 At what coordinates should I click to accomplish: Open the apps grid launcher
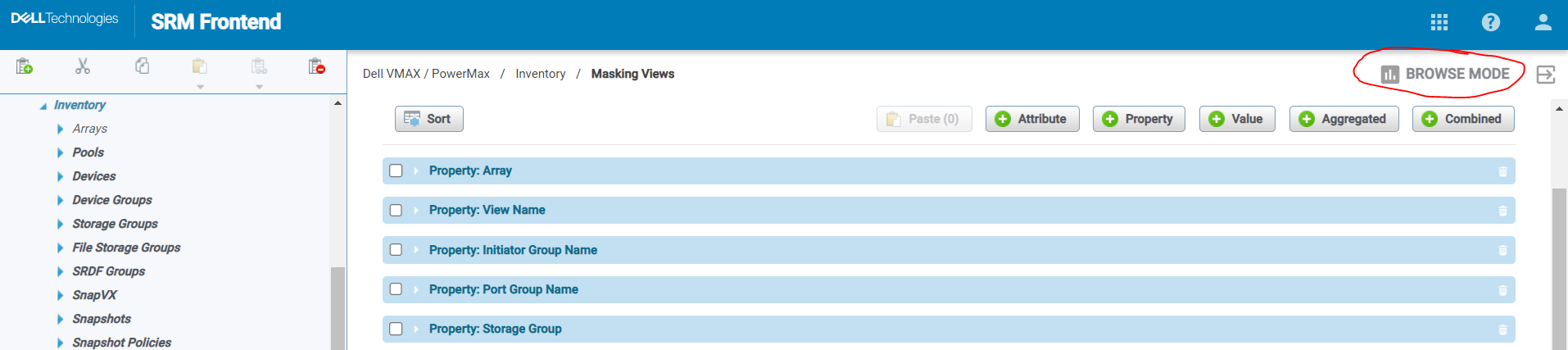coord(1439,22)
